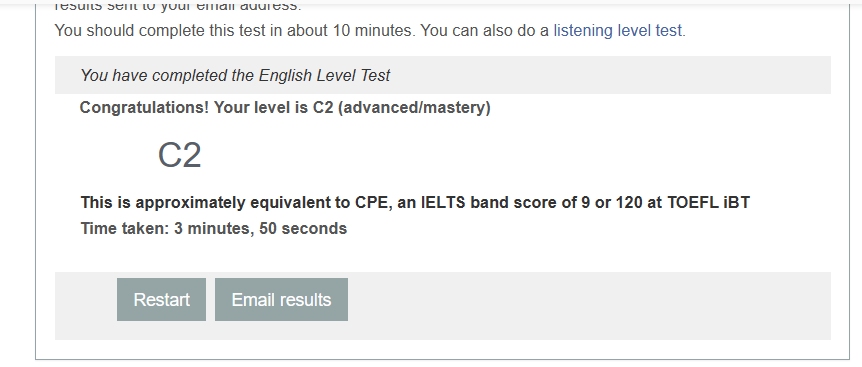Click the large C2 level result

click(179, 155)
